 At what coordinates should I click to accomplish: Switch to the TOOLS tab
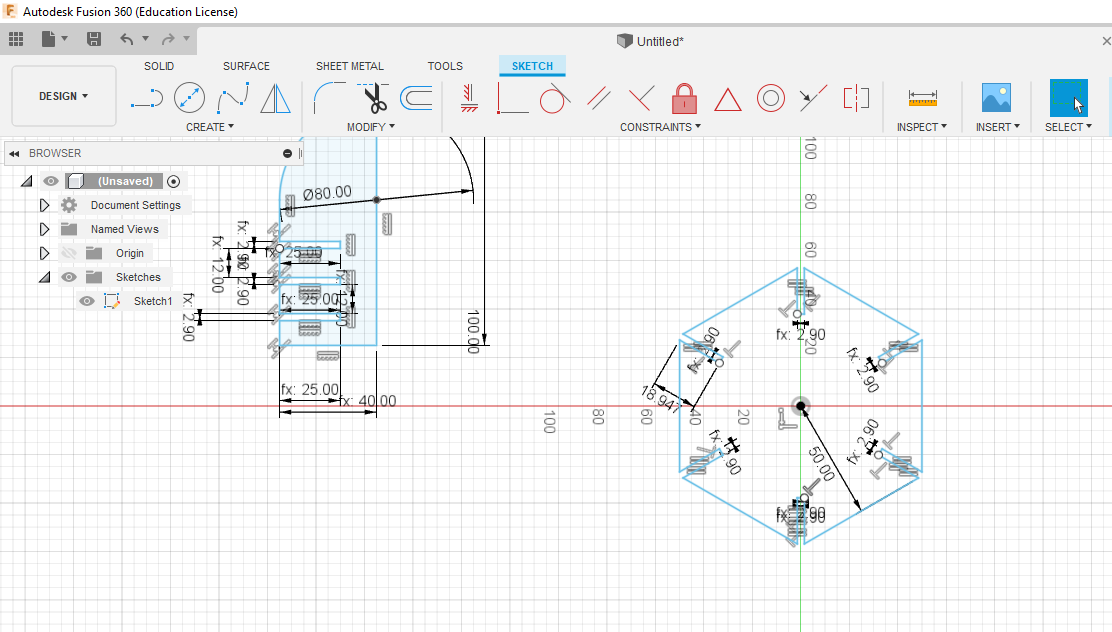pyautogui.click(x=445, y=66)
